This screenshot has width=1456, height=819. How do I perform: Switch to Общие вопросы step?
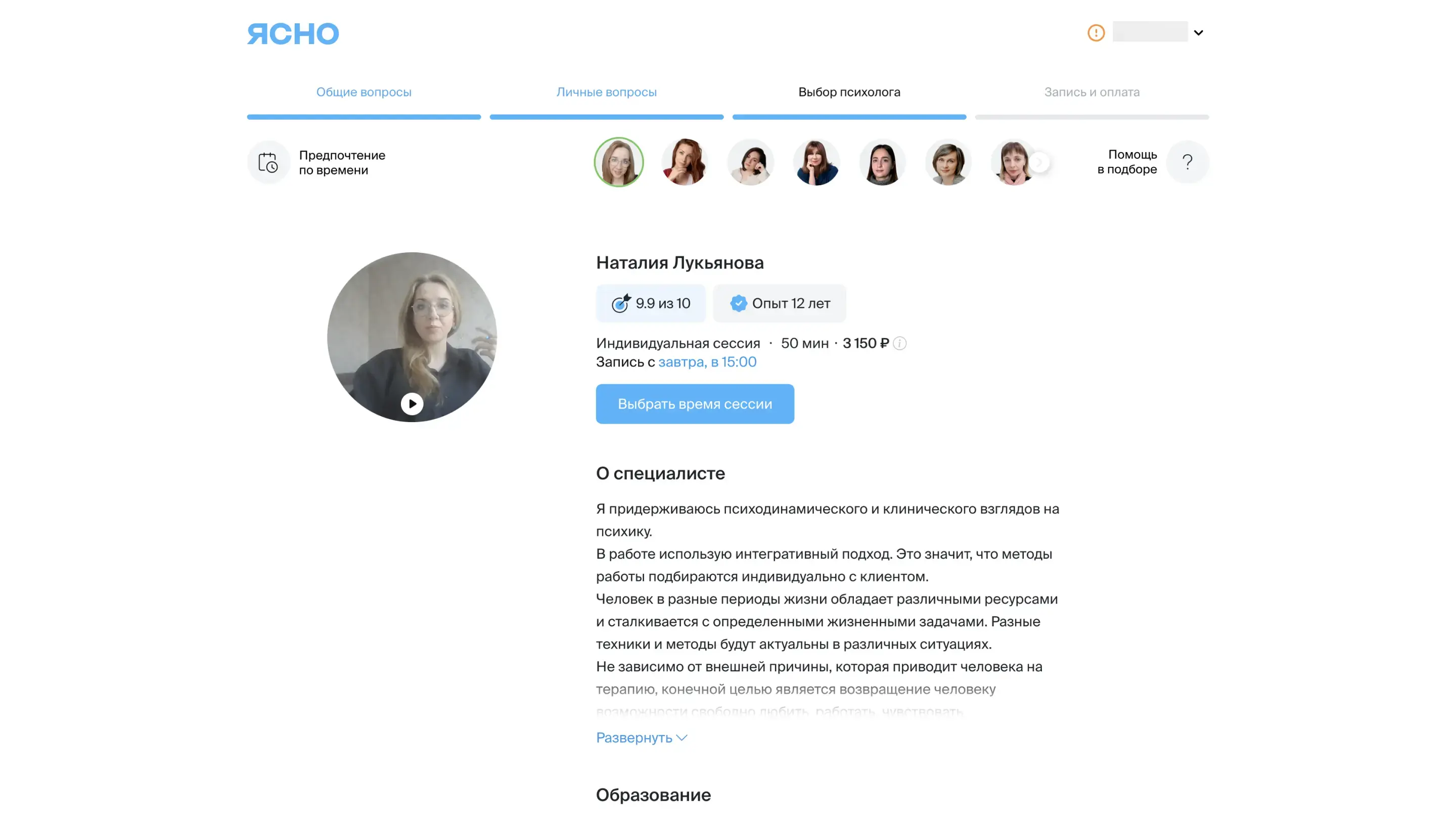363,92
